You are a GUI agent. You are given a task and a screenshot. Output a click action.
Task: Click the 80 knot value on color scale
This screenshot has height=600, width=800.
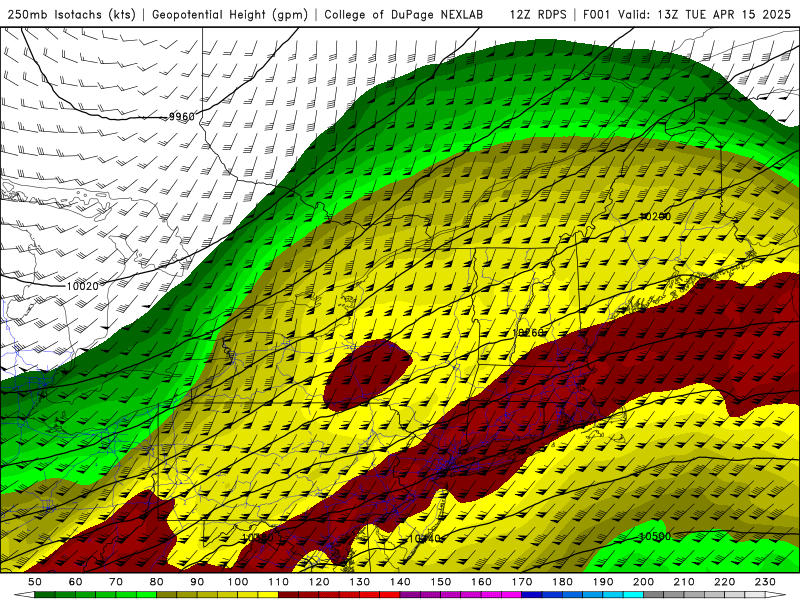pos(157,582)
